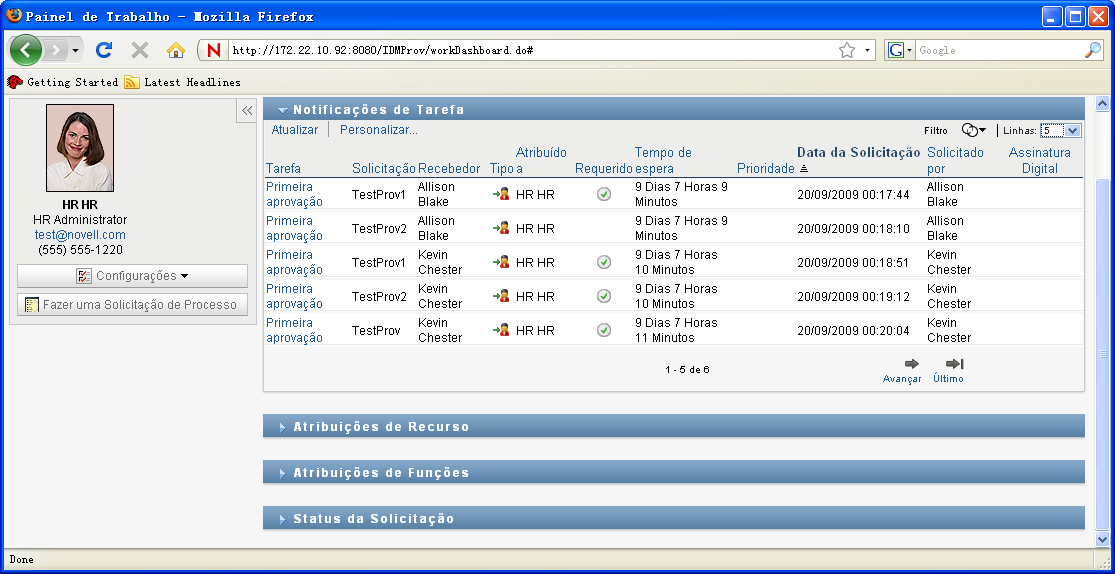Sort by the Prioridade column header
Viewport: 1115px width, 574px height.
765,169
